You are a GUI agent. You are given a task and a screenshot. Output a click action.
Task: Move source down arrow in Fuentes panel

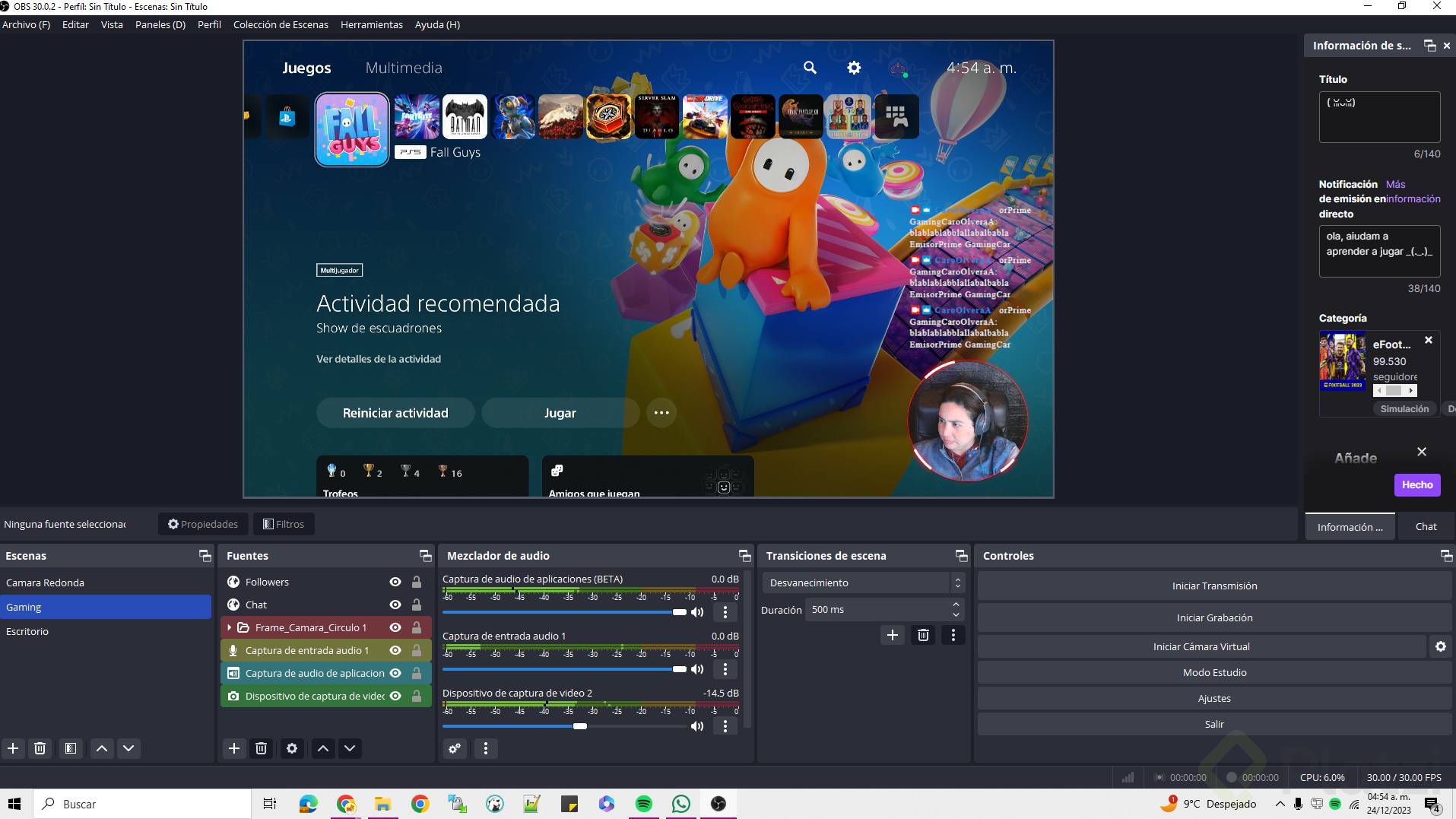coord(350,748)
